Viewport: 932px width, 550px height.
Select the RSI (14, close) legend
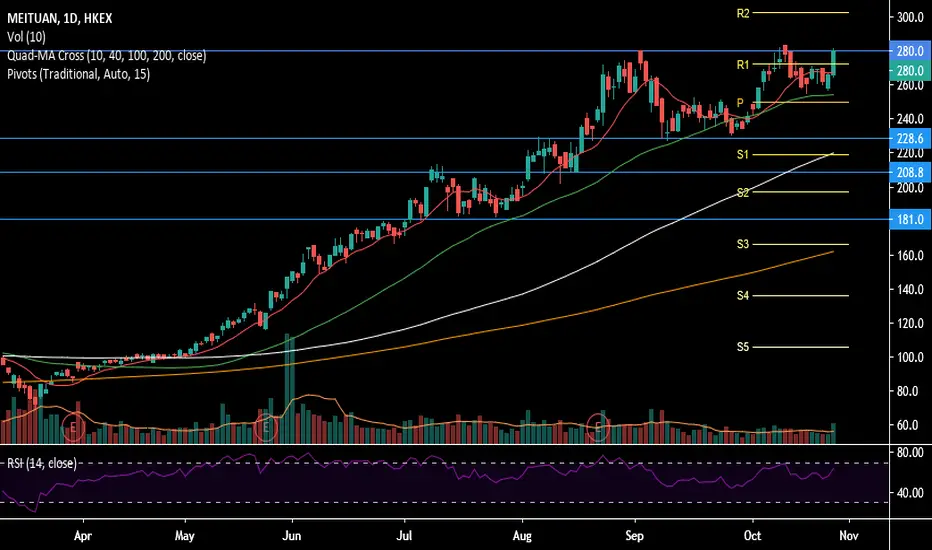(x=42, y=463)
